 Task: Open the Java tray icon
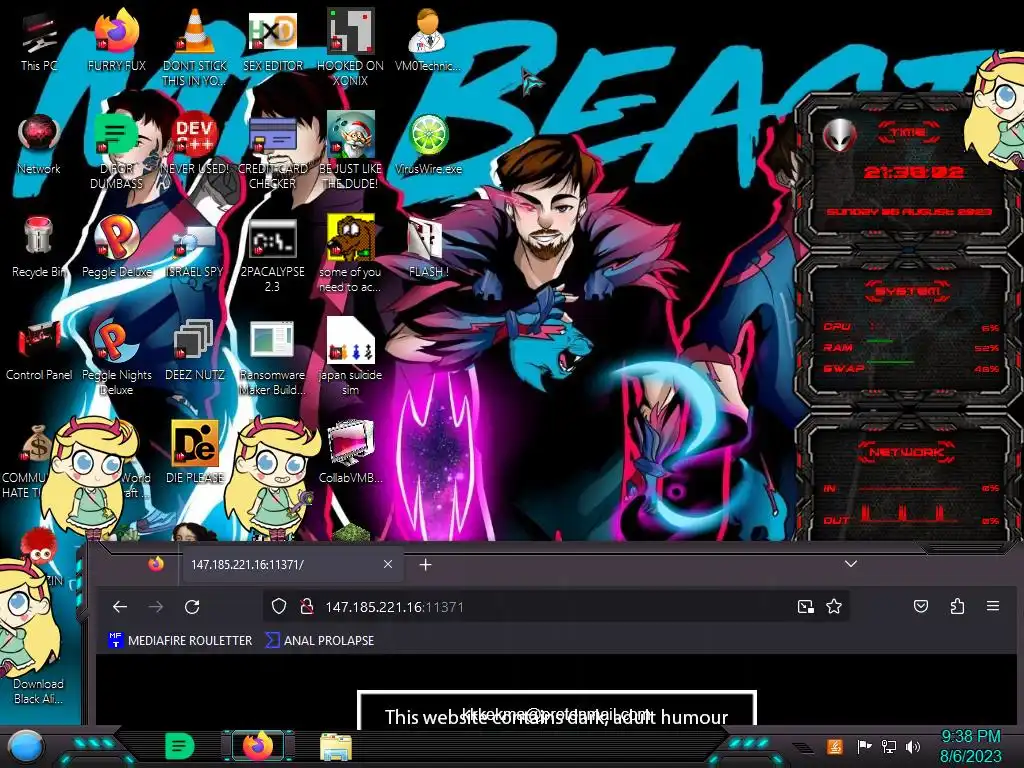pos(835,746)
